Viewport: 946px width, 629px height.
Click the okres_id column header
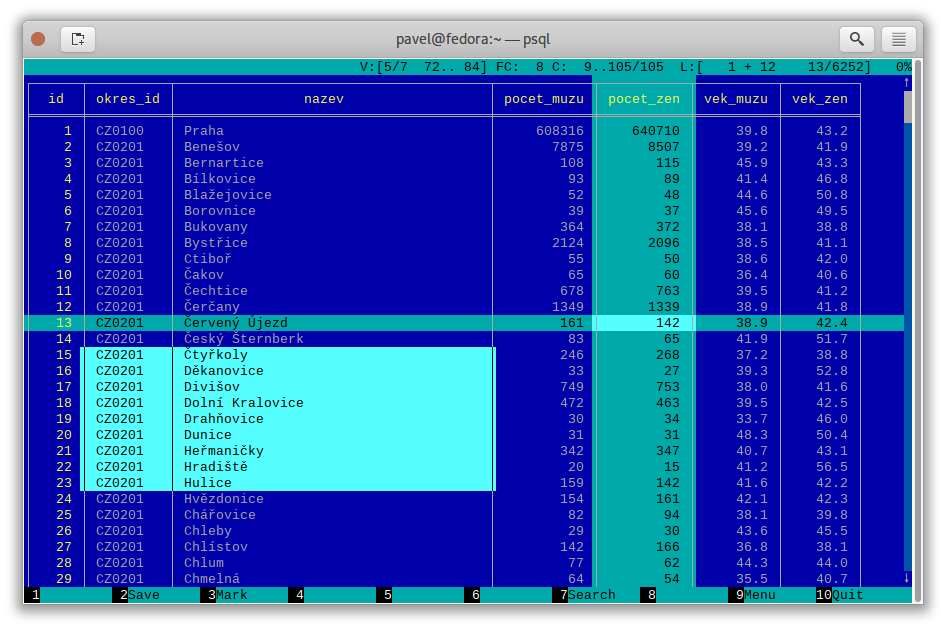pos(128,99)
